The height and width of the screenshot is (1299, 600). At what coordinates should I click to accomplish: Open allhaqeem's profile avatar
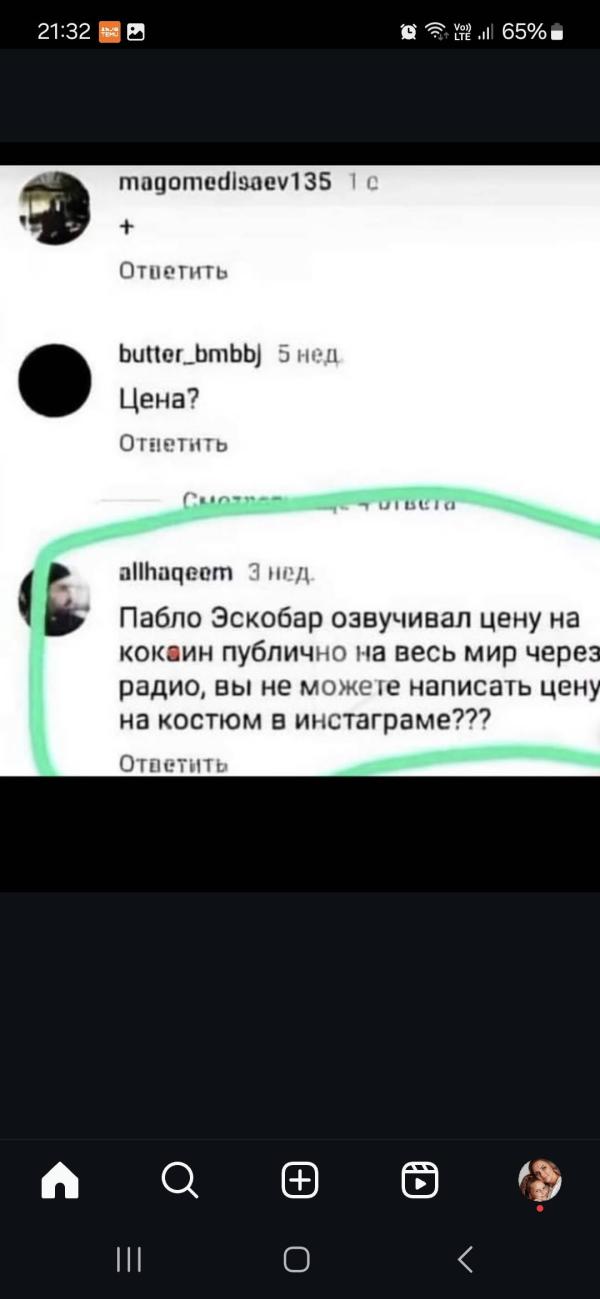(x=55, y=598)
